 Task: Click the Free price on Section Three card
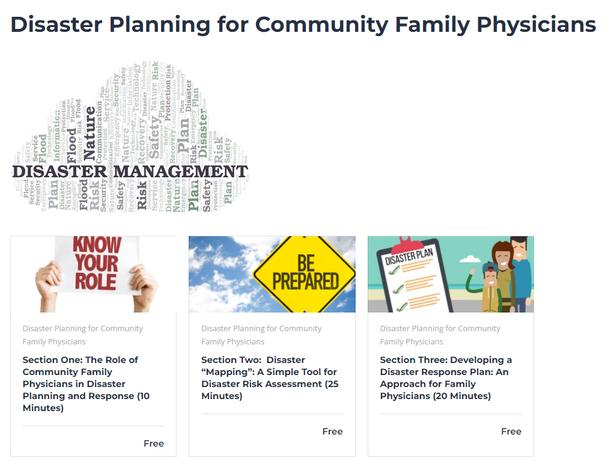coord(511,432)
